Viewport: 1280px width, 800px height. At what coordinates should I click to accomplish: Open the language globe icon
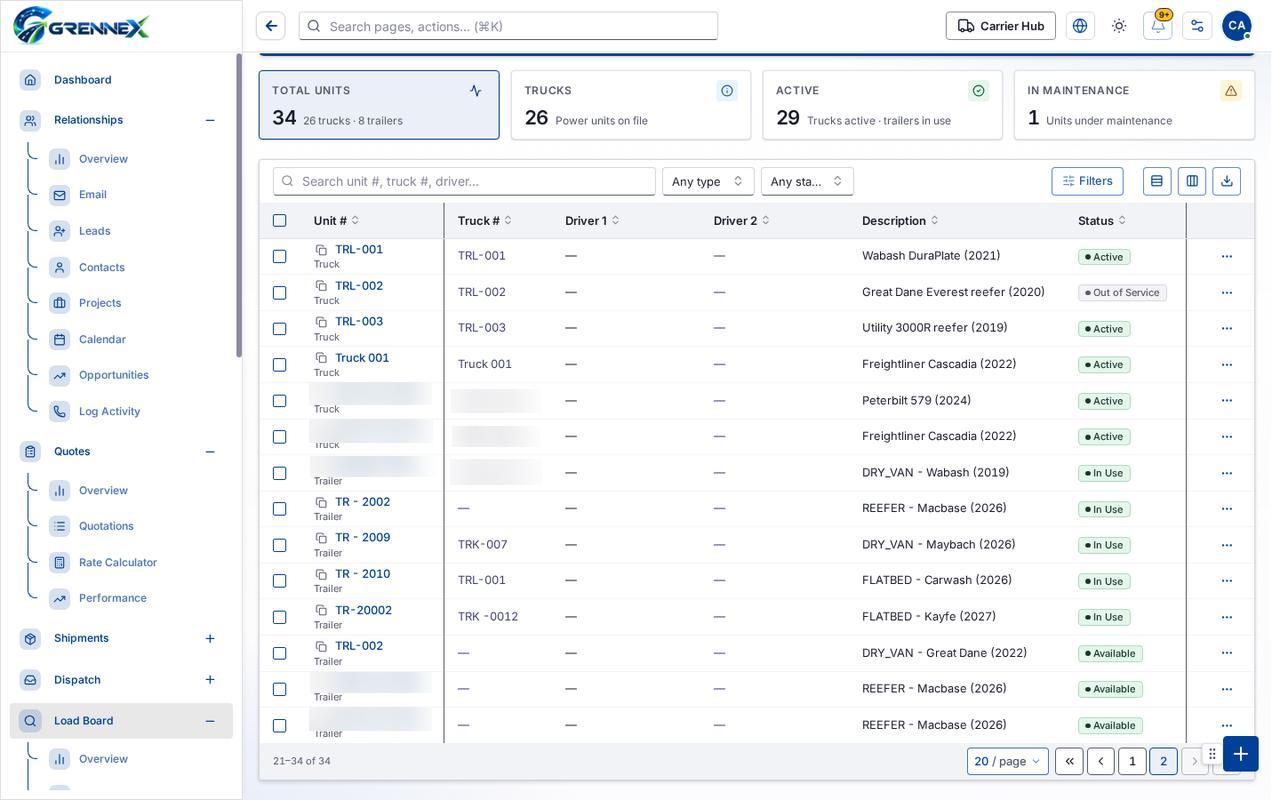click(1080, 26)
